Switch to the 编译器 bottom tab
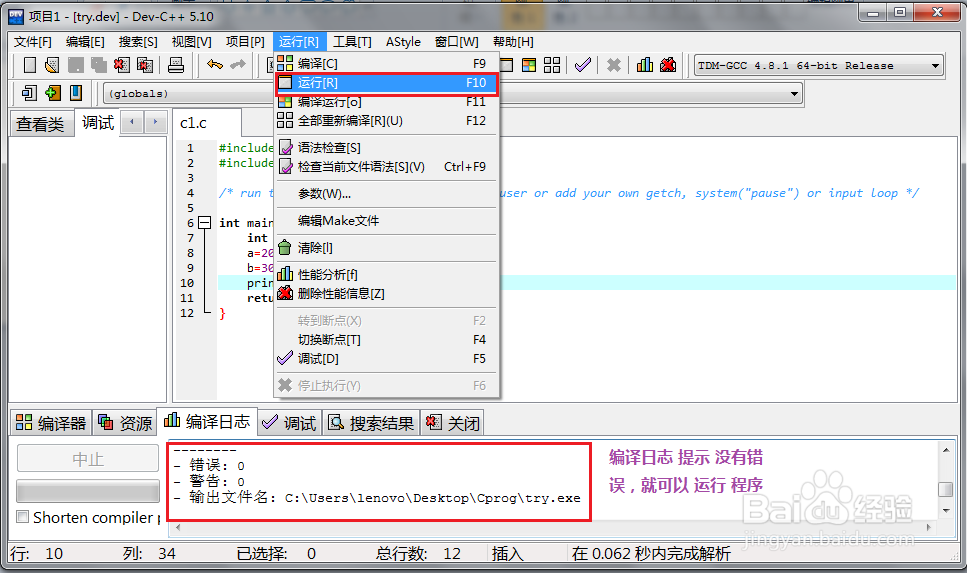Viewport: 967px width, 573px height. [x=51, y=423]
